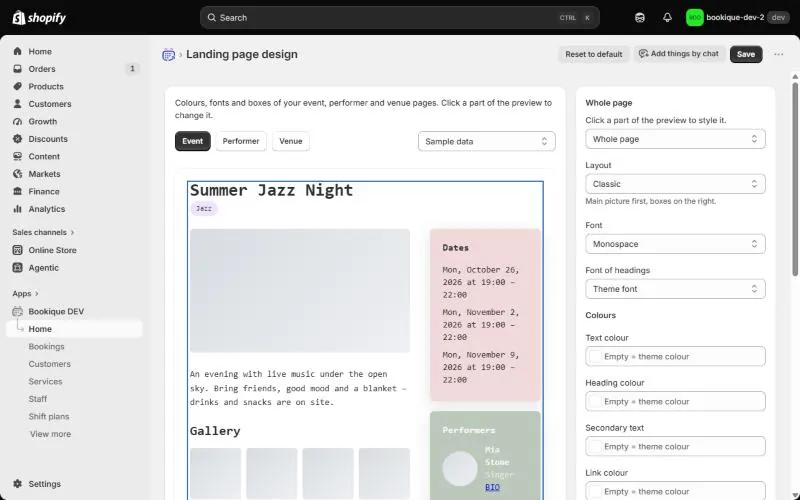
Task: Click the Growth icon
Action: (x=17, y=121)
